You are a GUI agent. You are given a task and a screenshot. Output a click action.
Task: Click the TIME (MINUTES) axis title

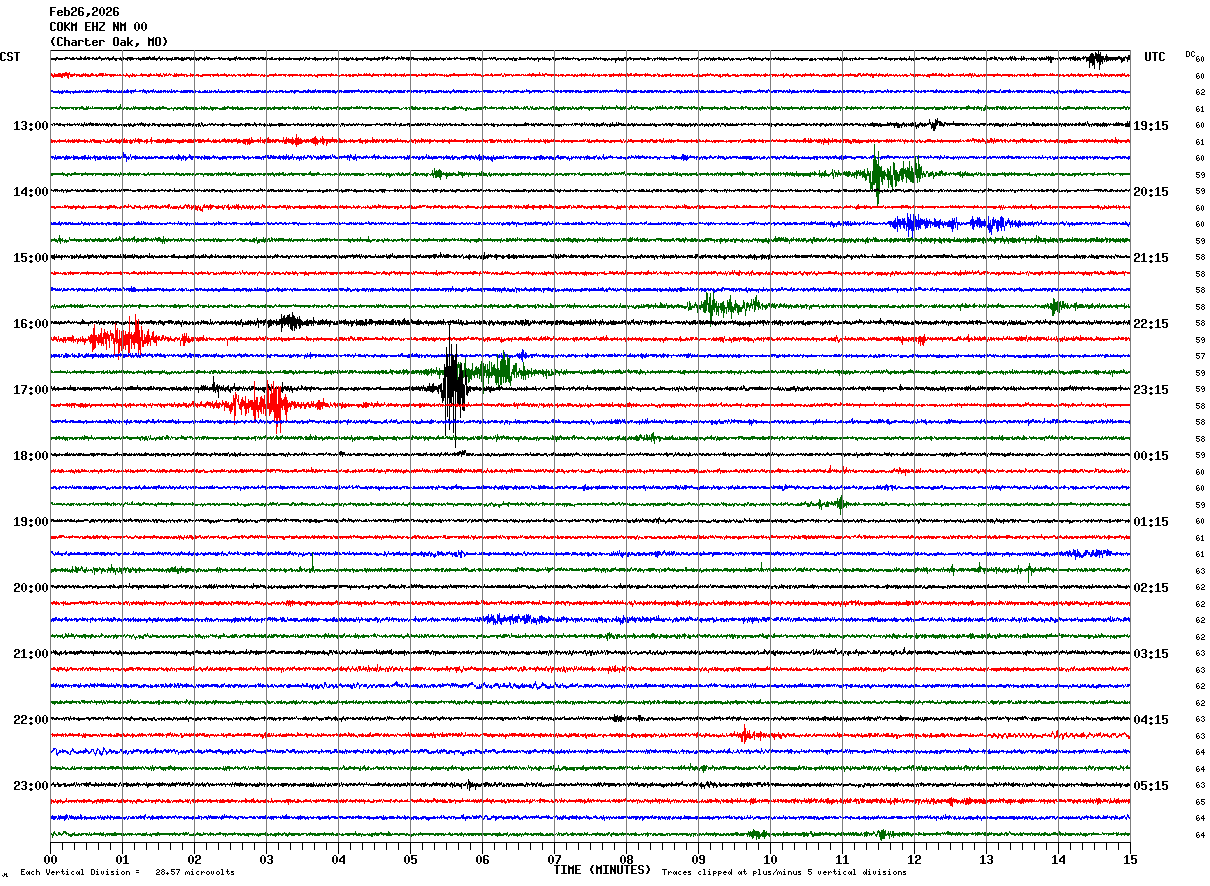click(x=602, y=870)
